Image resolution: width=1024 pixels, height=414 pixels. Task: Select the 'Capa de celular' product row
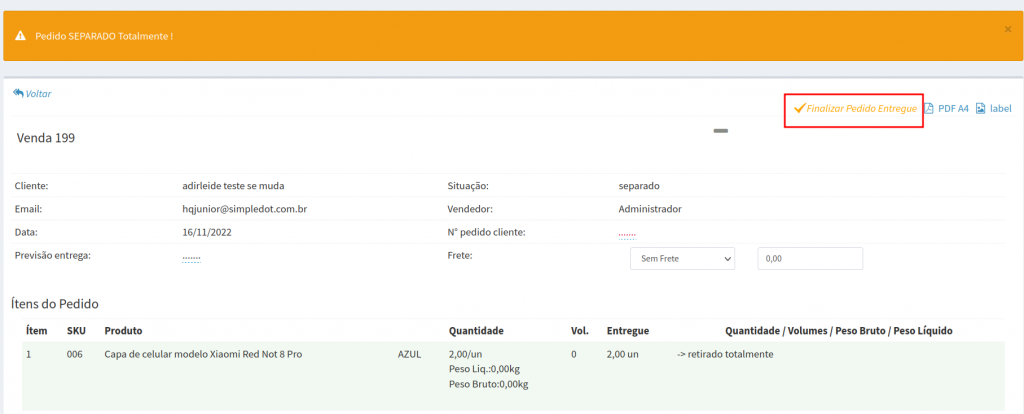[x=203, y=354]
